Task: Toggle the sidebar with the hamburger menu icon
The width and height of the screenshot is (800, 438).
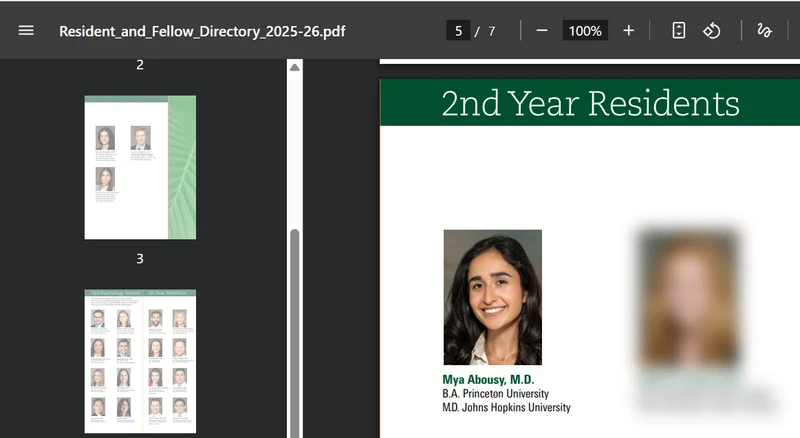Action: [x=26, y=31]
